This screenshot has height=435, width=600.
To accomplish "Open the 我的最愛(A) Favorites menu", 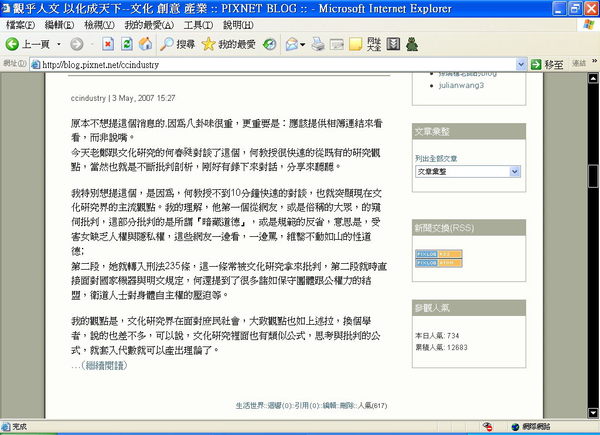I will tap(149, 25).
